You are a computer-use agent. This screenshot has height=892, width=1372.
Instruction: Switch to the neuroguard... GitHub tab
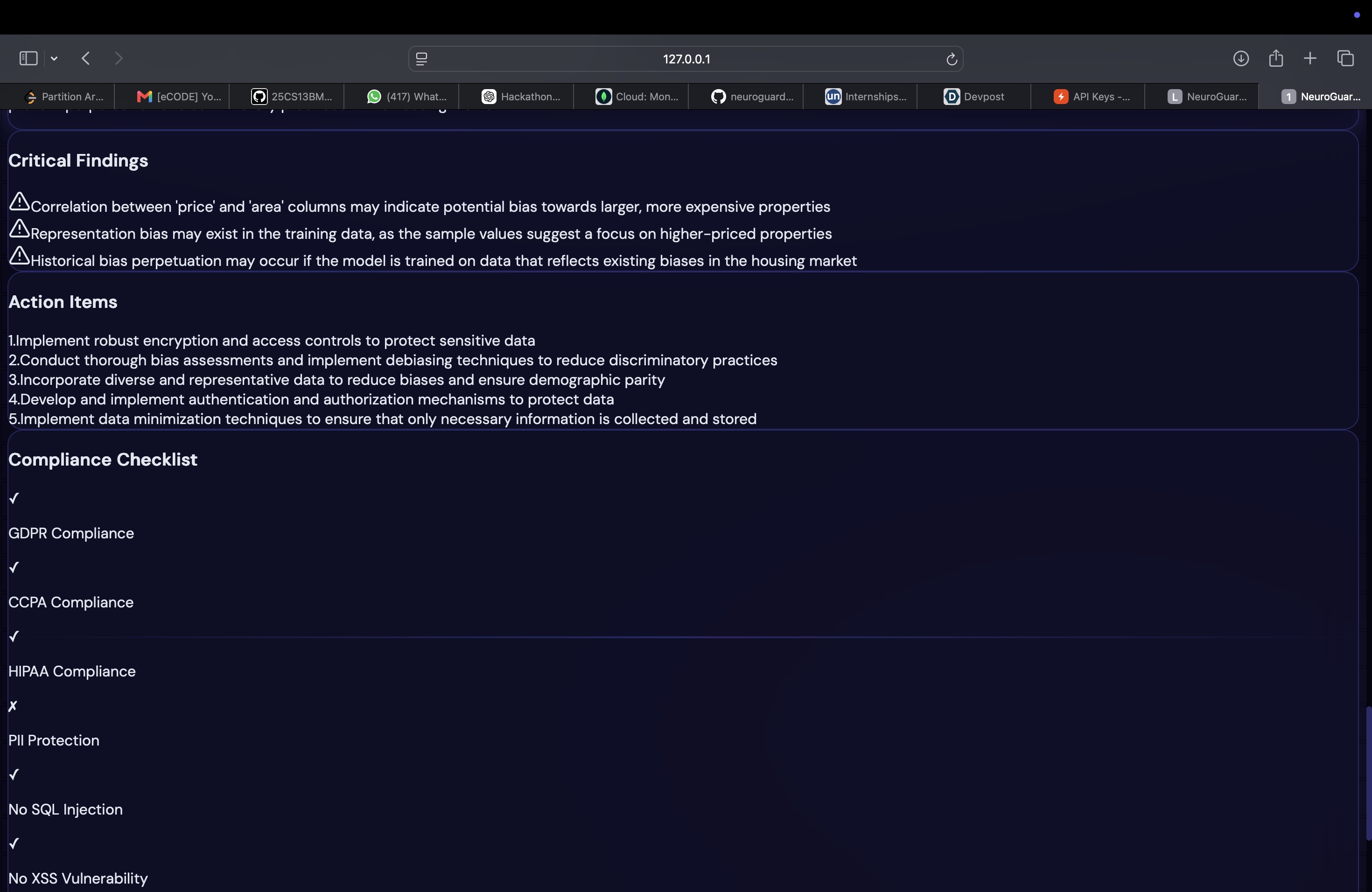tap(746, 97)
